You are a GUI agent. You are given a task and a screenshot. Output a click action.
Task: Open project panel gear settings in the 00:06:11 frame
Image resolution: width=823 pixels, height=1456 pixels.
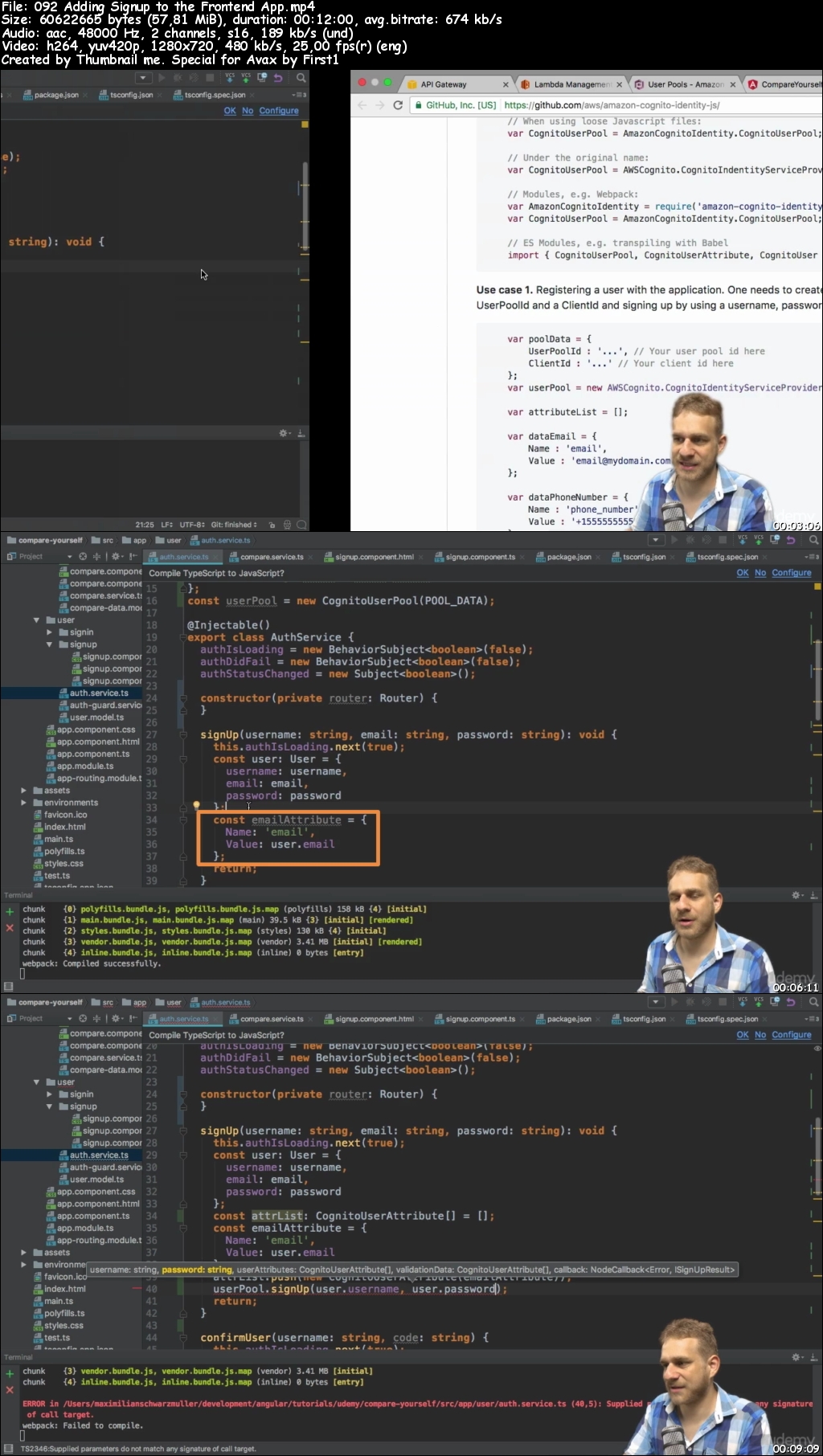click(117, 556)
